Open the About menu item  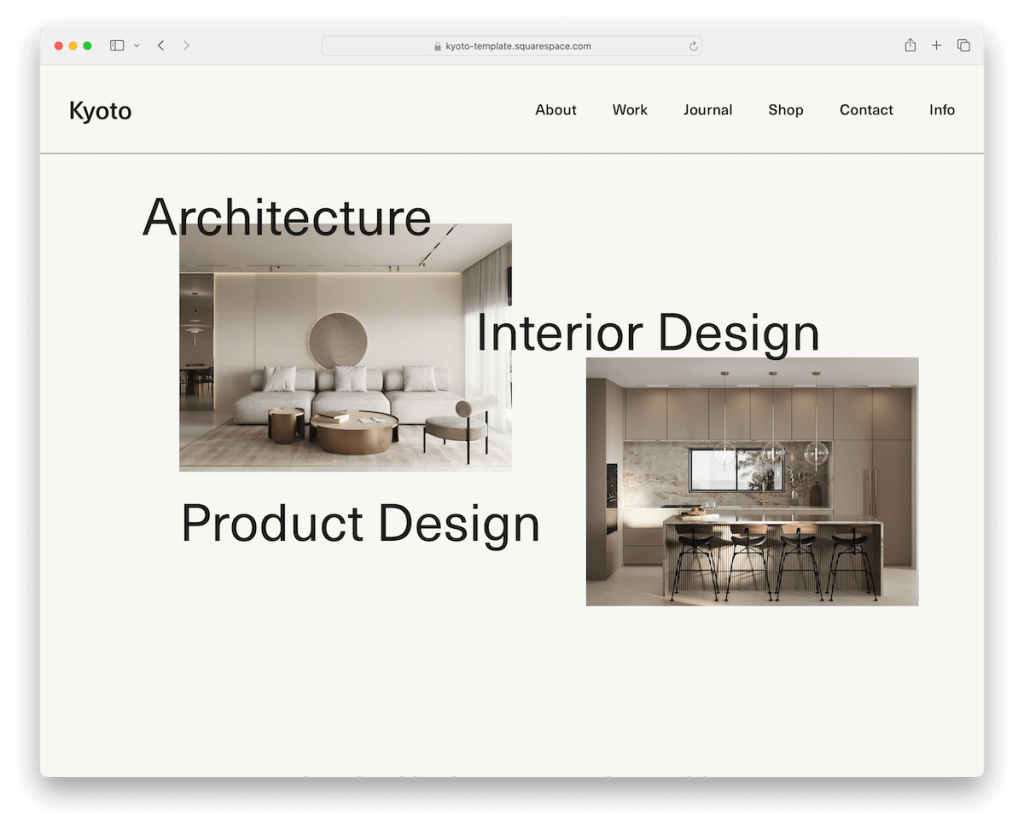pos(555,110)
